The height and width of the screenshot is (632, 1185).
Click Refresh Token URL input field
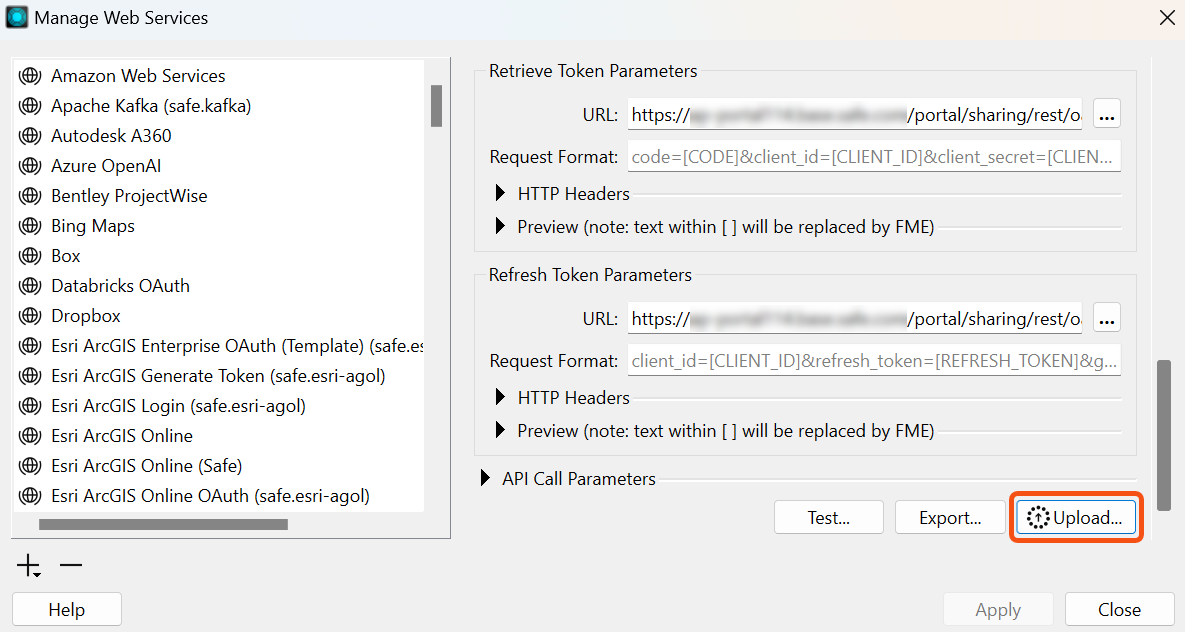(855, 318)
